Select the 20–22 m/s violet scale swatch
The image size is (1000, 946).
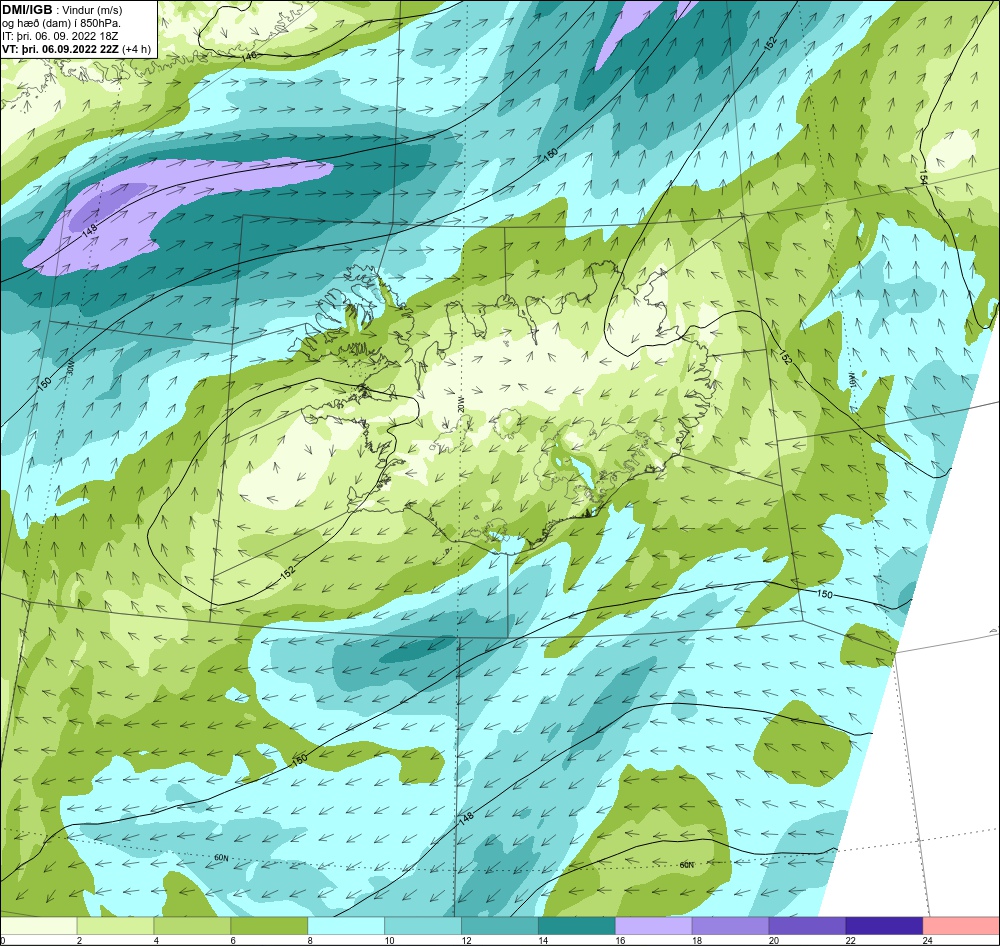pos(807,926)
